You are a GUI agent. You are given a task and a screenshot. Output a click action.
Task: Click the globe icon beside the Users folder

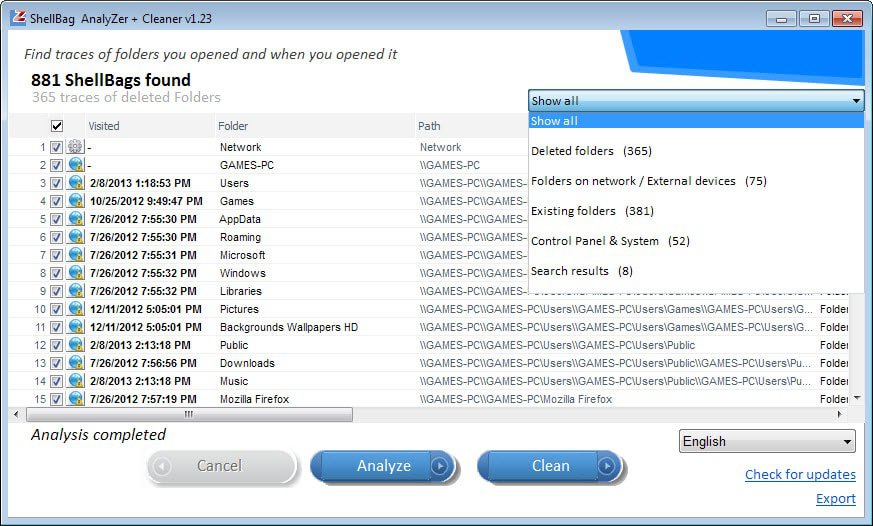(75, 183)
